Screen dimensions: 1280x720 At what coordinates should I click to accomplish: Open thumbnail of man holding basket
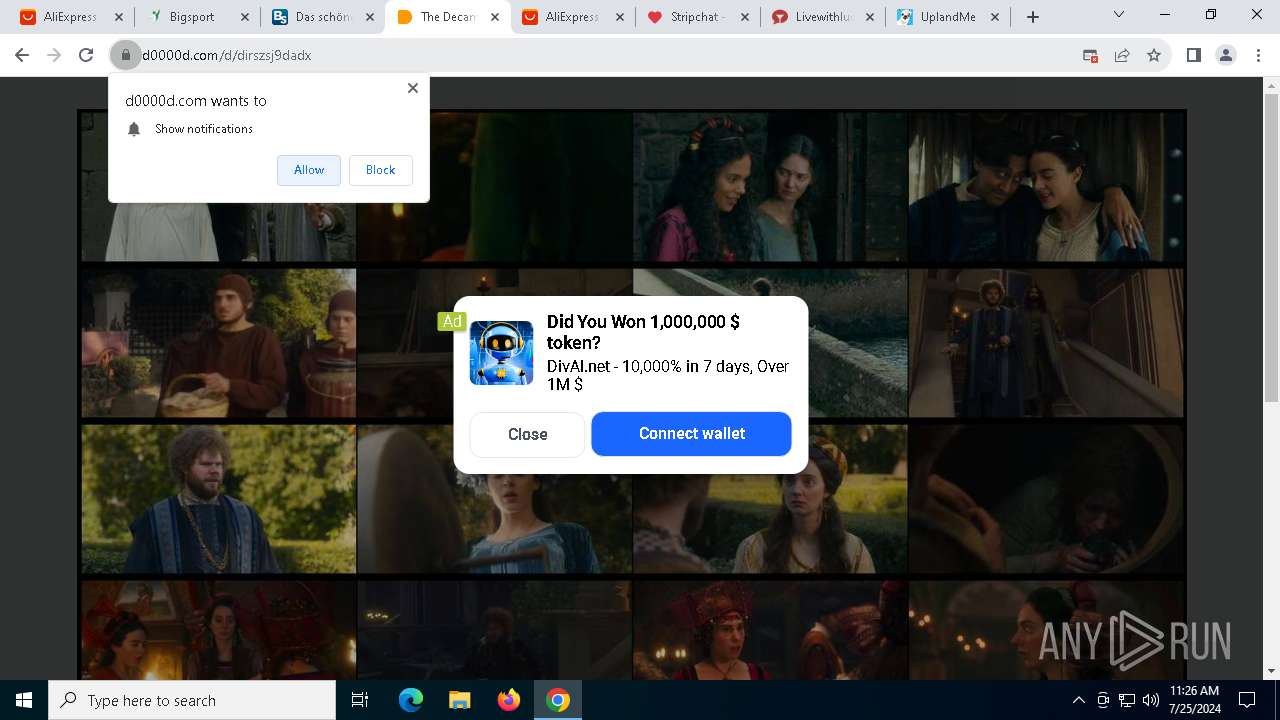[x=219, y=343]
